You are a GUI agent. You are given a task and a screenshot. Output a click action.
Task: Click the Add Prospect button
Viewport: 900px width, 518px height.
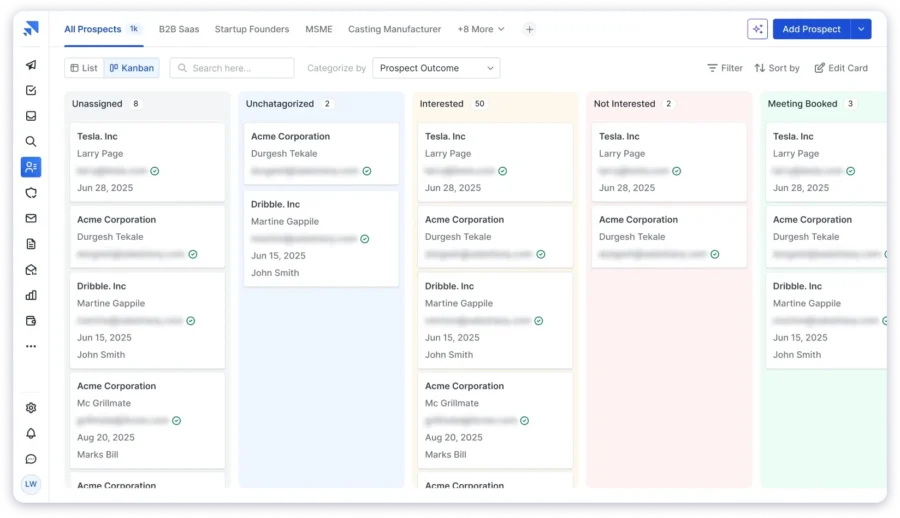pyautogui.click(x=811, y=29)
